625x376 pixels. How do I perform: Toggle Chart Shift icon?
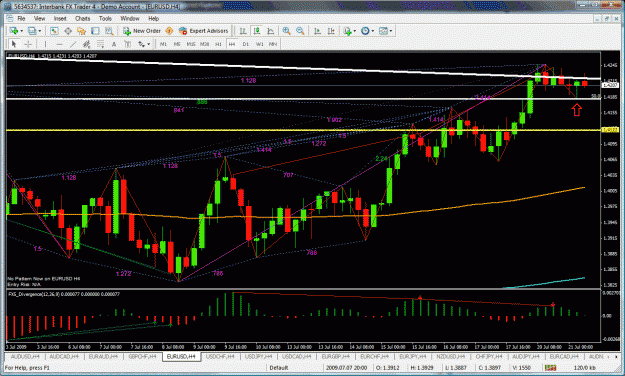pos(331,31)
